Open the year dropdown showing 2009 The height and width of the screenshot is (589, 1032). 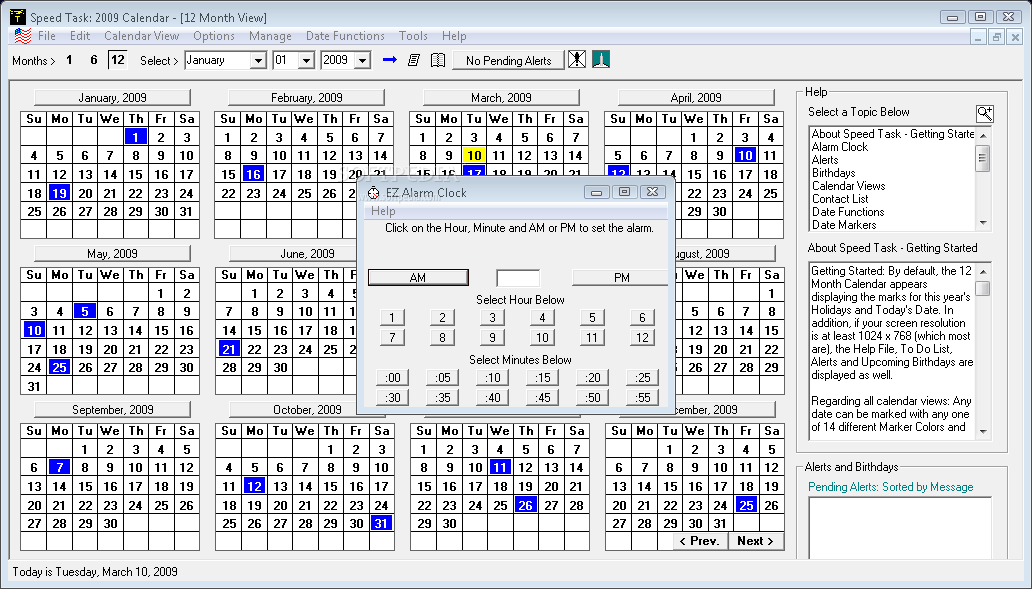(x=362, y=61)
